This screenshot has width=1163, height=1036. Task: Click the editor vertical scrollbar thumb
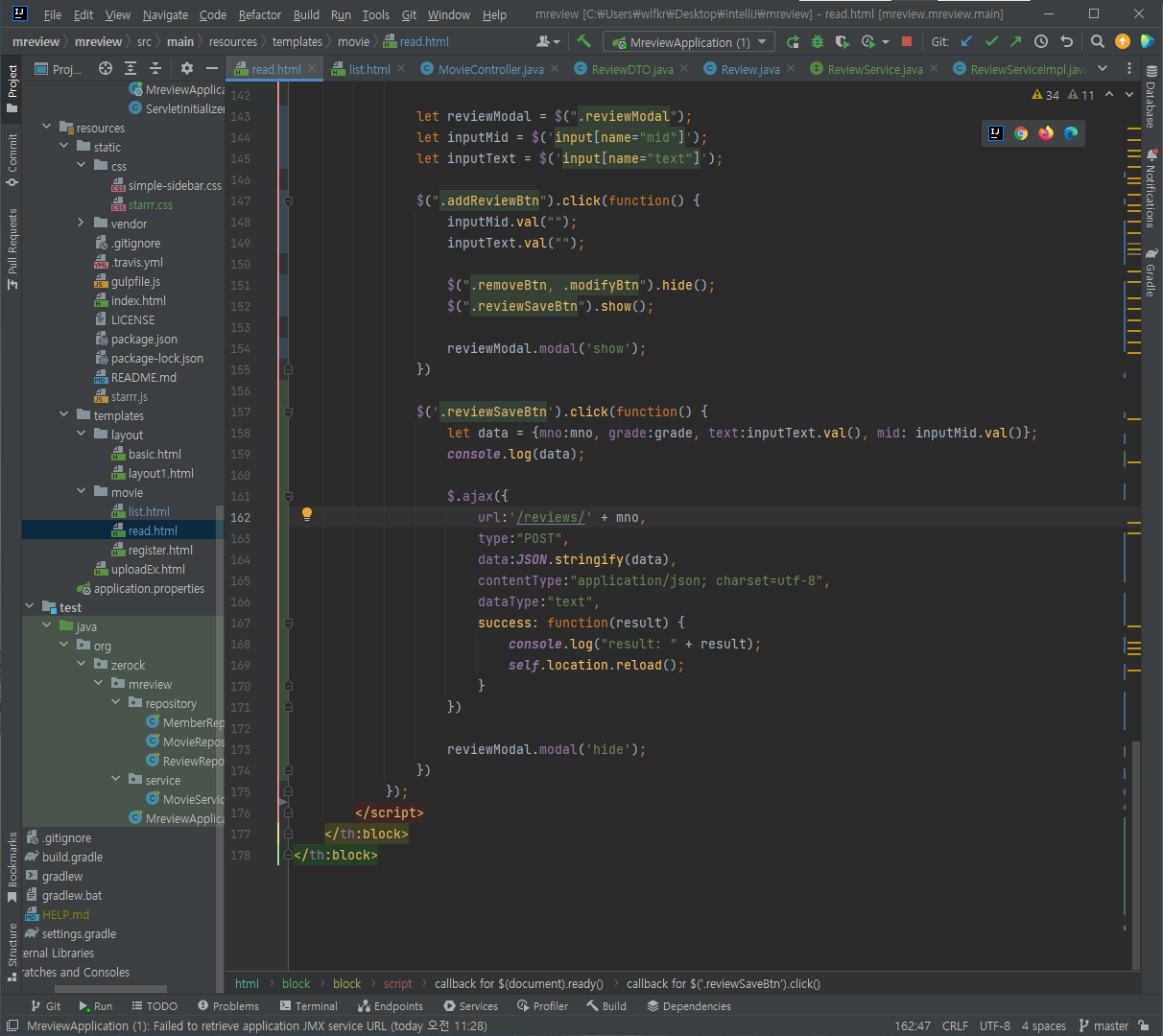pos(1136,856)
